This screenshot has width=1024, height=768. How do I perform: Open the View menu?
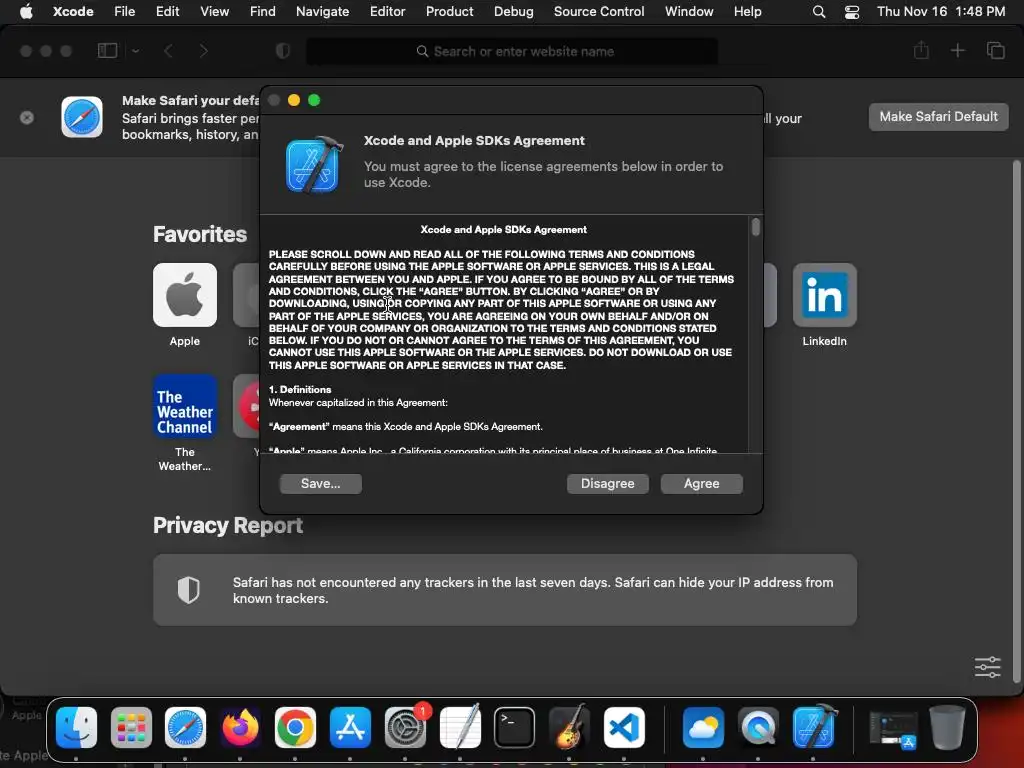(214, 11)
